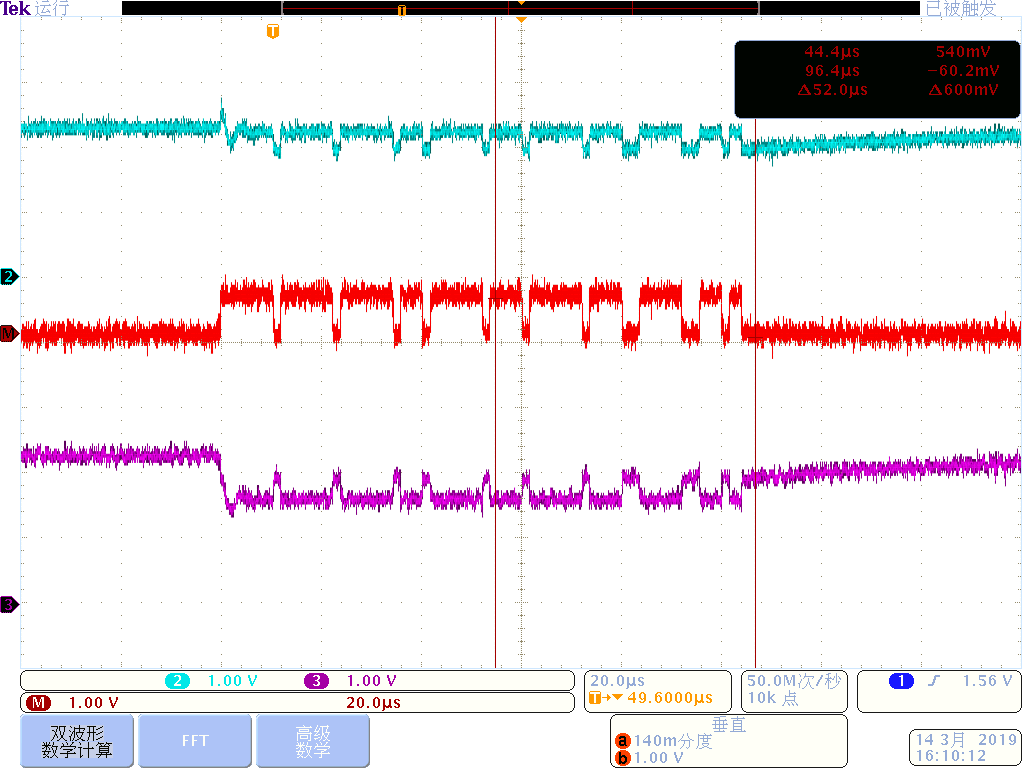Click the 20.0μs horizontal timebase readout

tap(617, 681)
